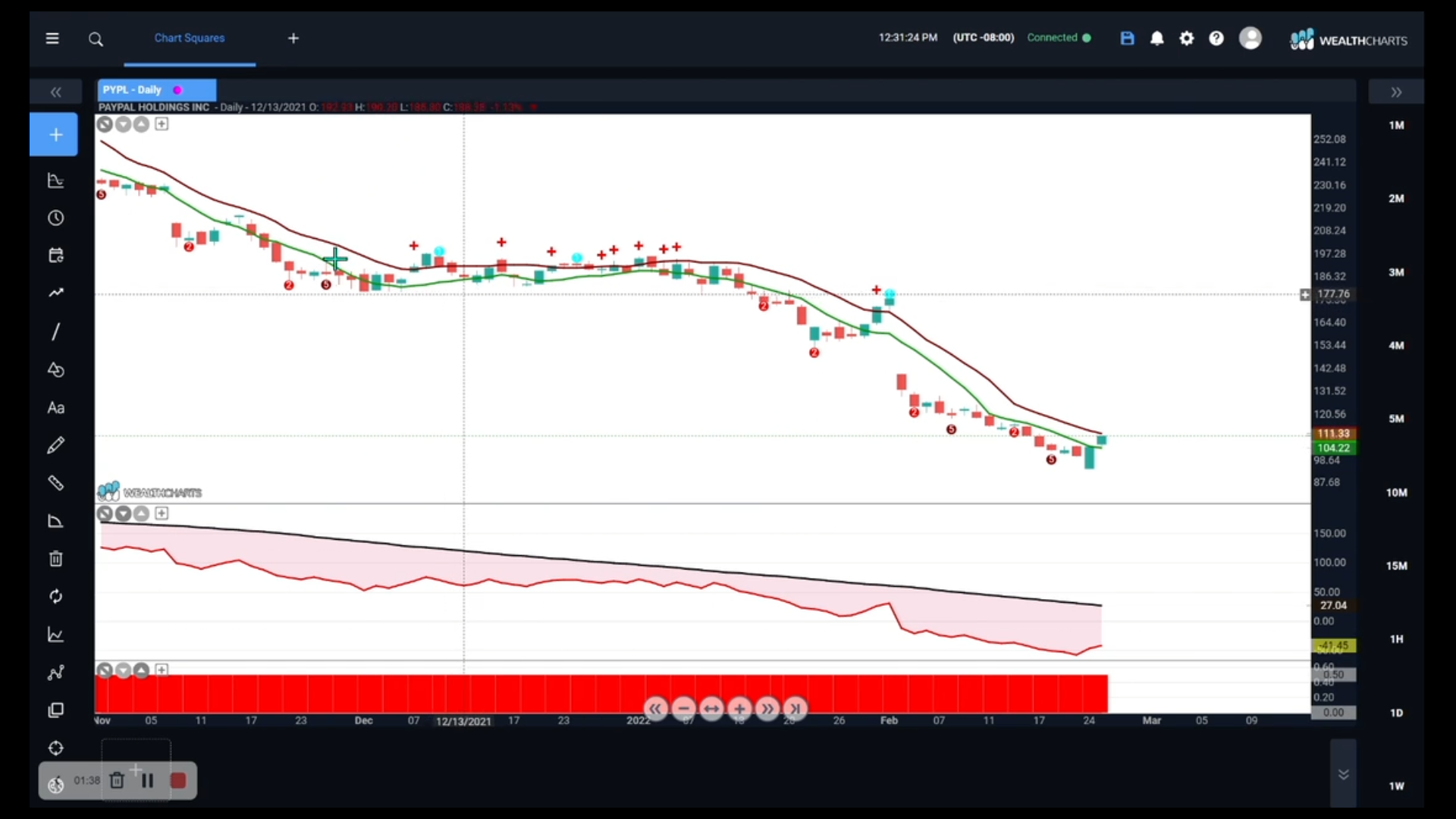Zoom out chart minus button
Viewport: 1456px width, 819px height.
pos(683,709)
